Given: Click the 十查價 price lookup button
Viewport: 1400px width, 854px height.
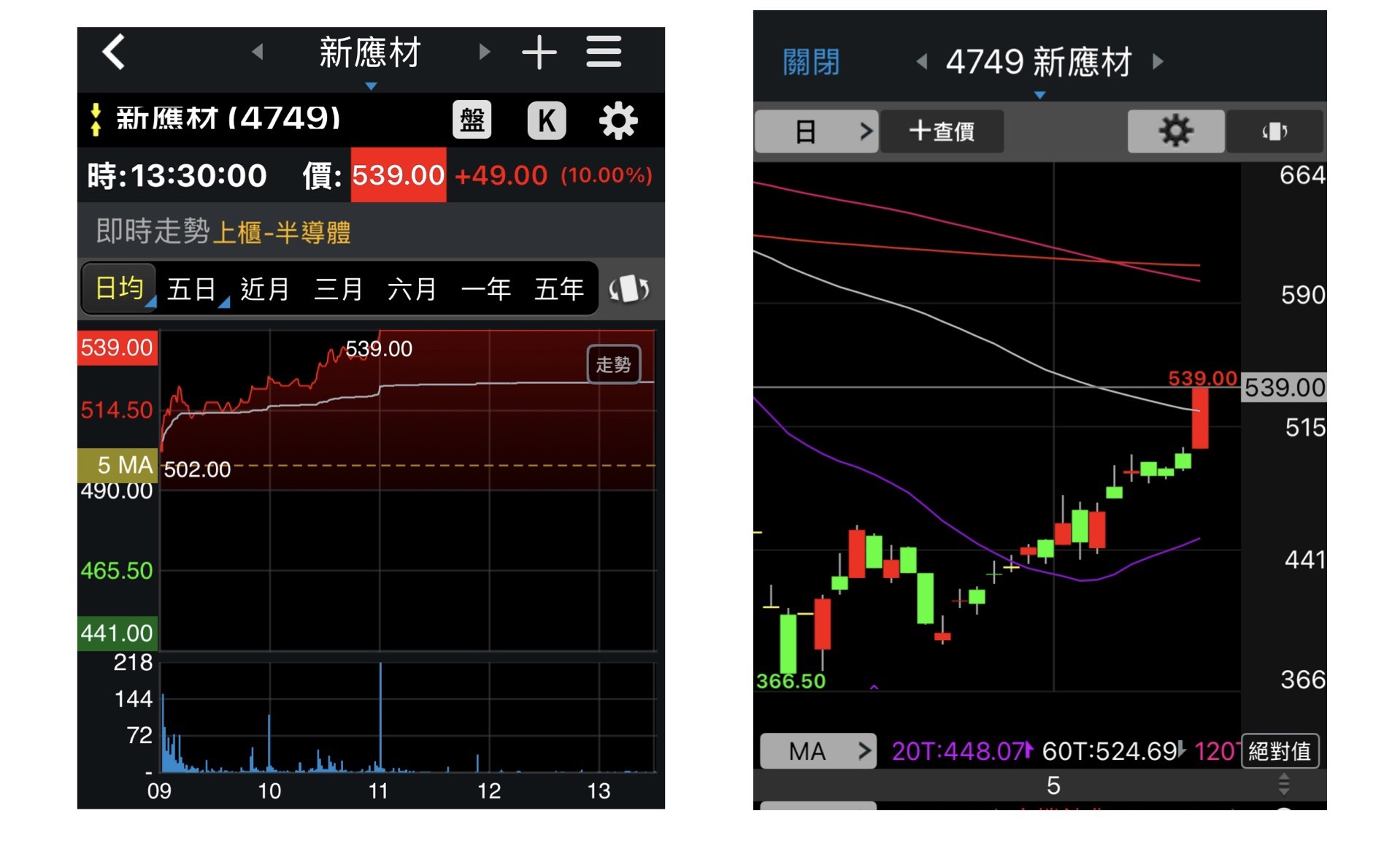Looking at the screenshot, I should pyautogui.click(x=942, y=131).
